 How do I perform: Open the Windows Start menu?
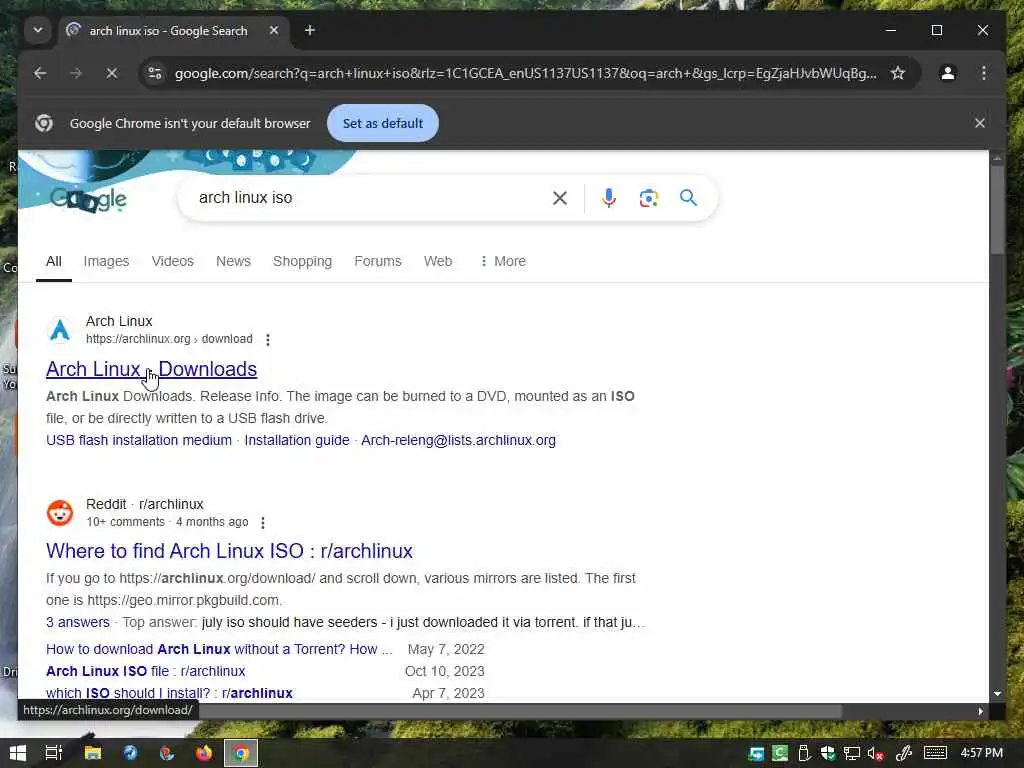point(18,753)
